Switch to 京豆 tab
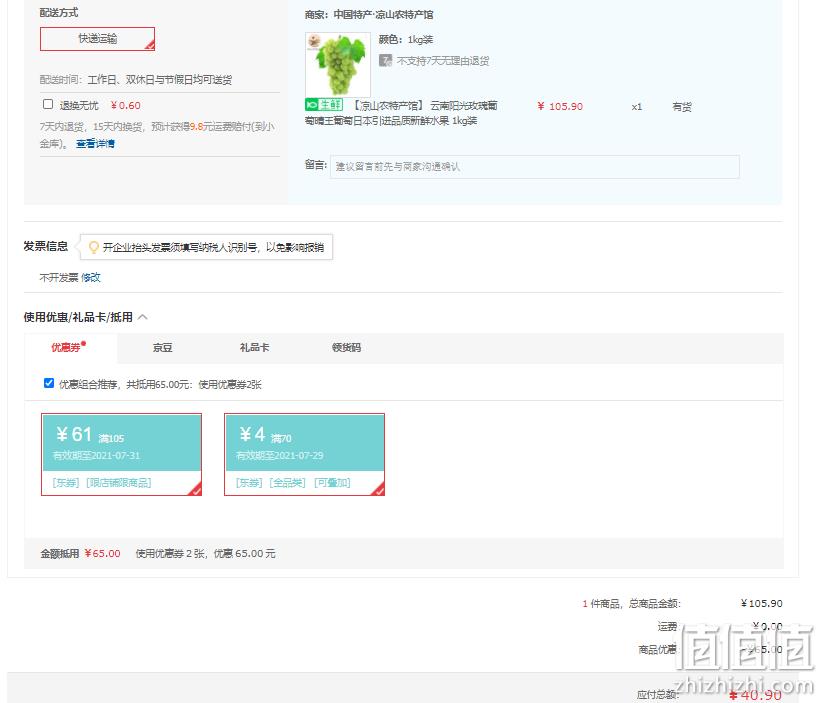This screenshot has height=703, width=823. (162, 348)
